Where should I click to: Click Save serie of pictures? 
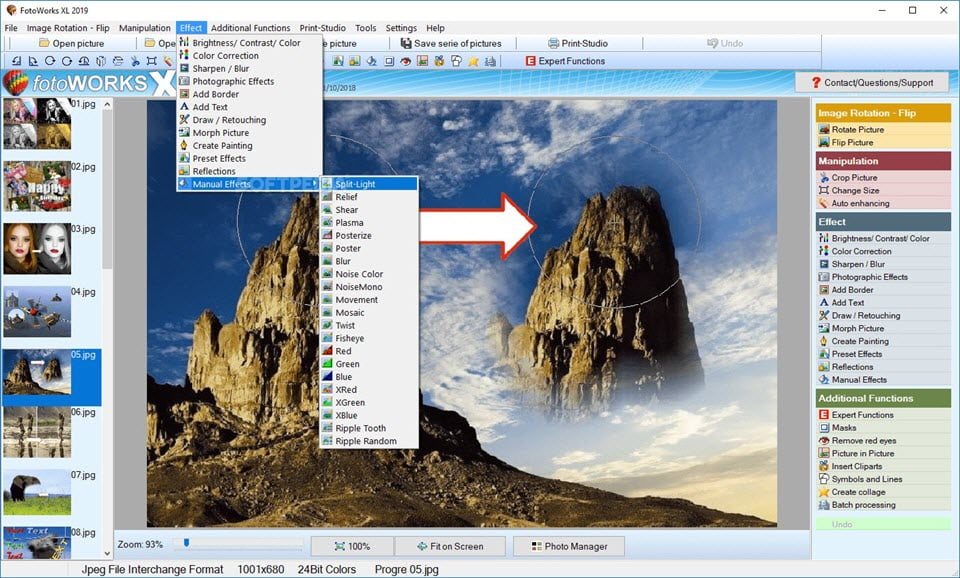[451, 43]
